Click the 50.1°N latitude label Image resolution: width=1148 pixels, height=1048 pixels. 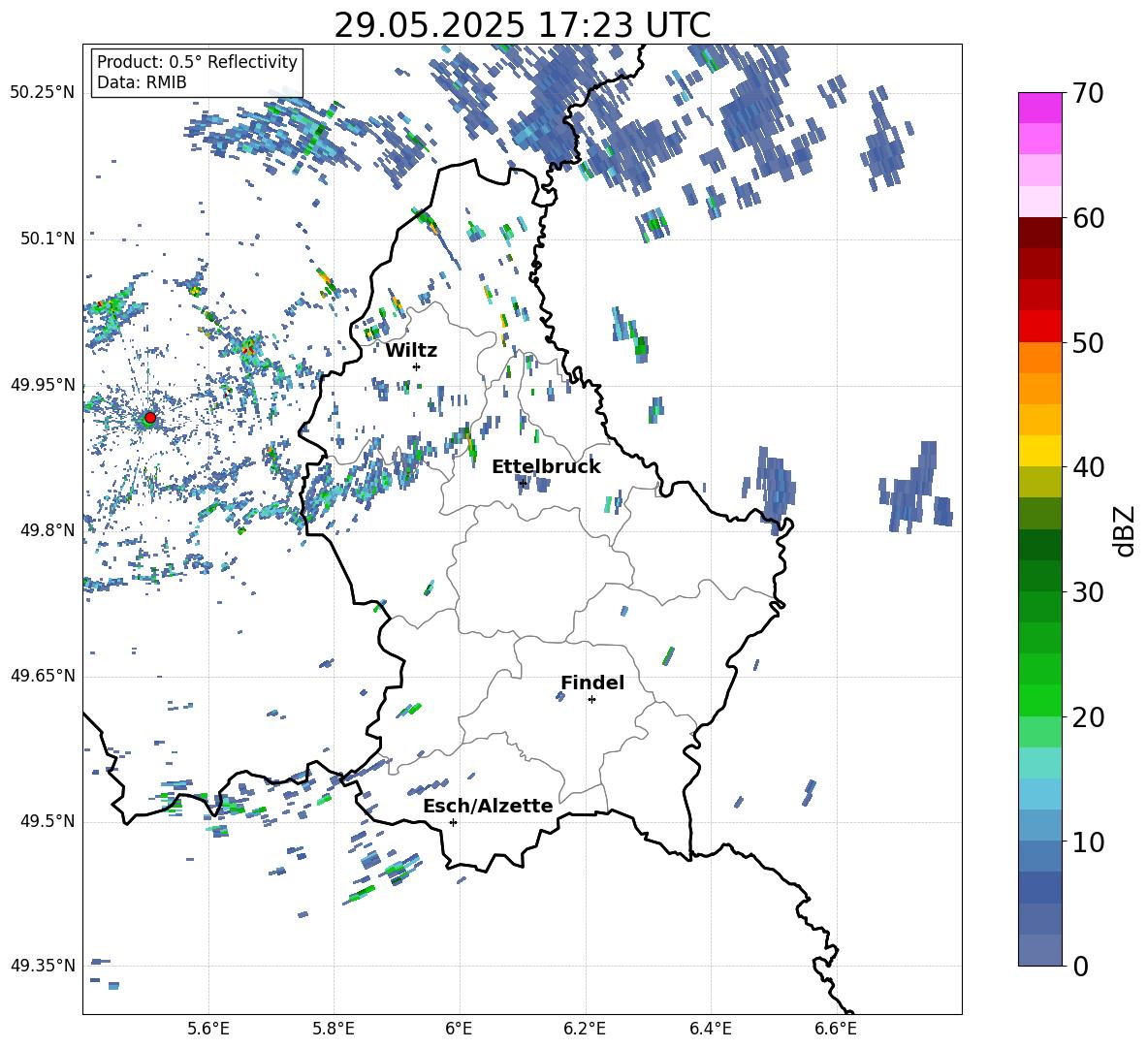click(47, 238)
